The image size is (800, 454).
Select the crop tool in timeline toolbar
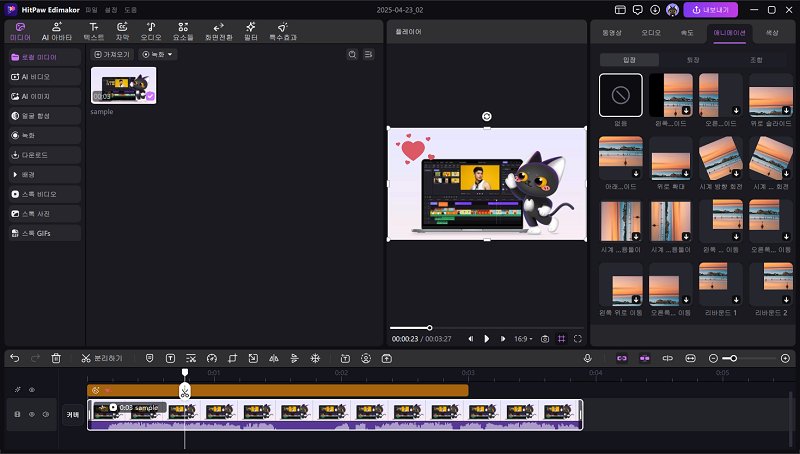point(233,359)
